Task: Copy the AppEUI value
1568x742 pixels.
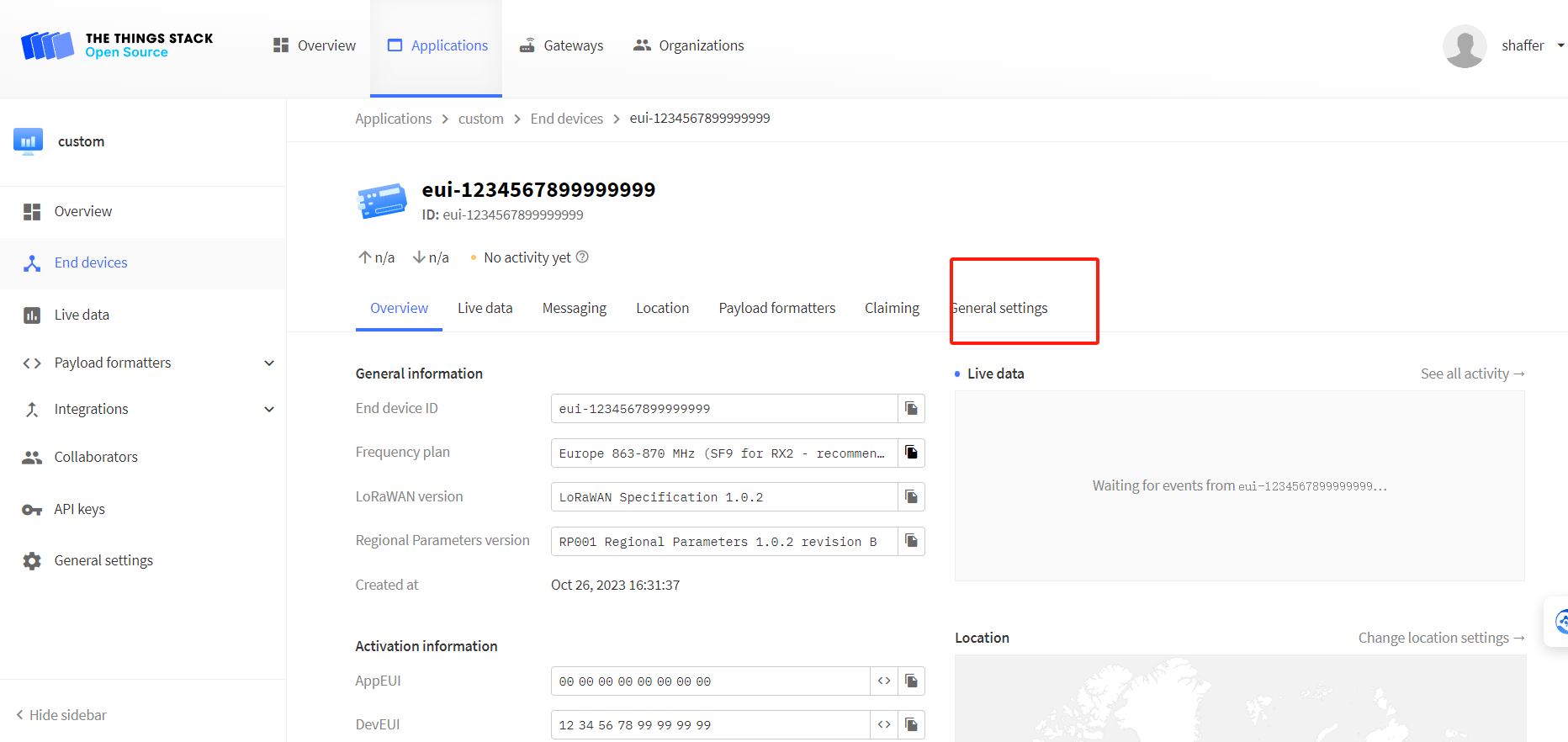Action: point(911,681)
